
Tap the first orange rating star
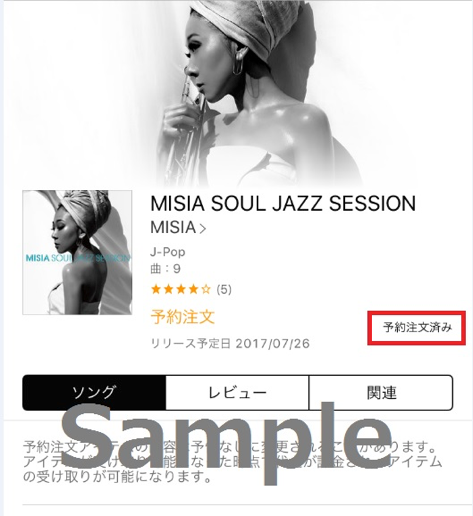click(x=156, y=289)
